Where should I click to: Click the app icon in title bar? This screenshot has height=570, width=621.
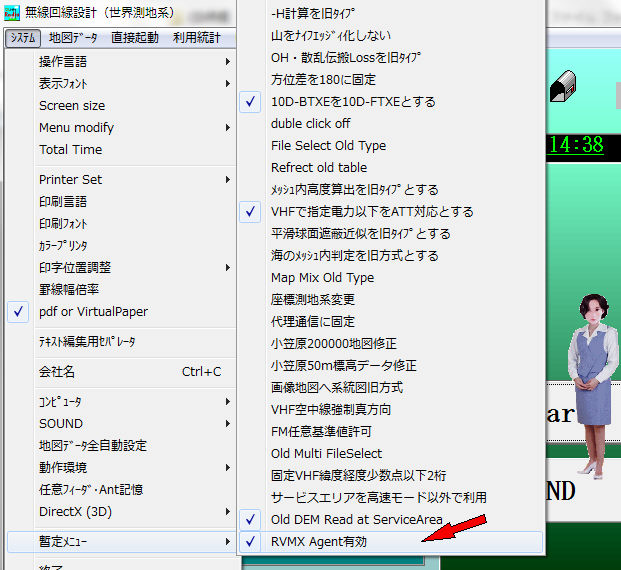(13, 14)
